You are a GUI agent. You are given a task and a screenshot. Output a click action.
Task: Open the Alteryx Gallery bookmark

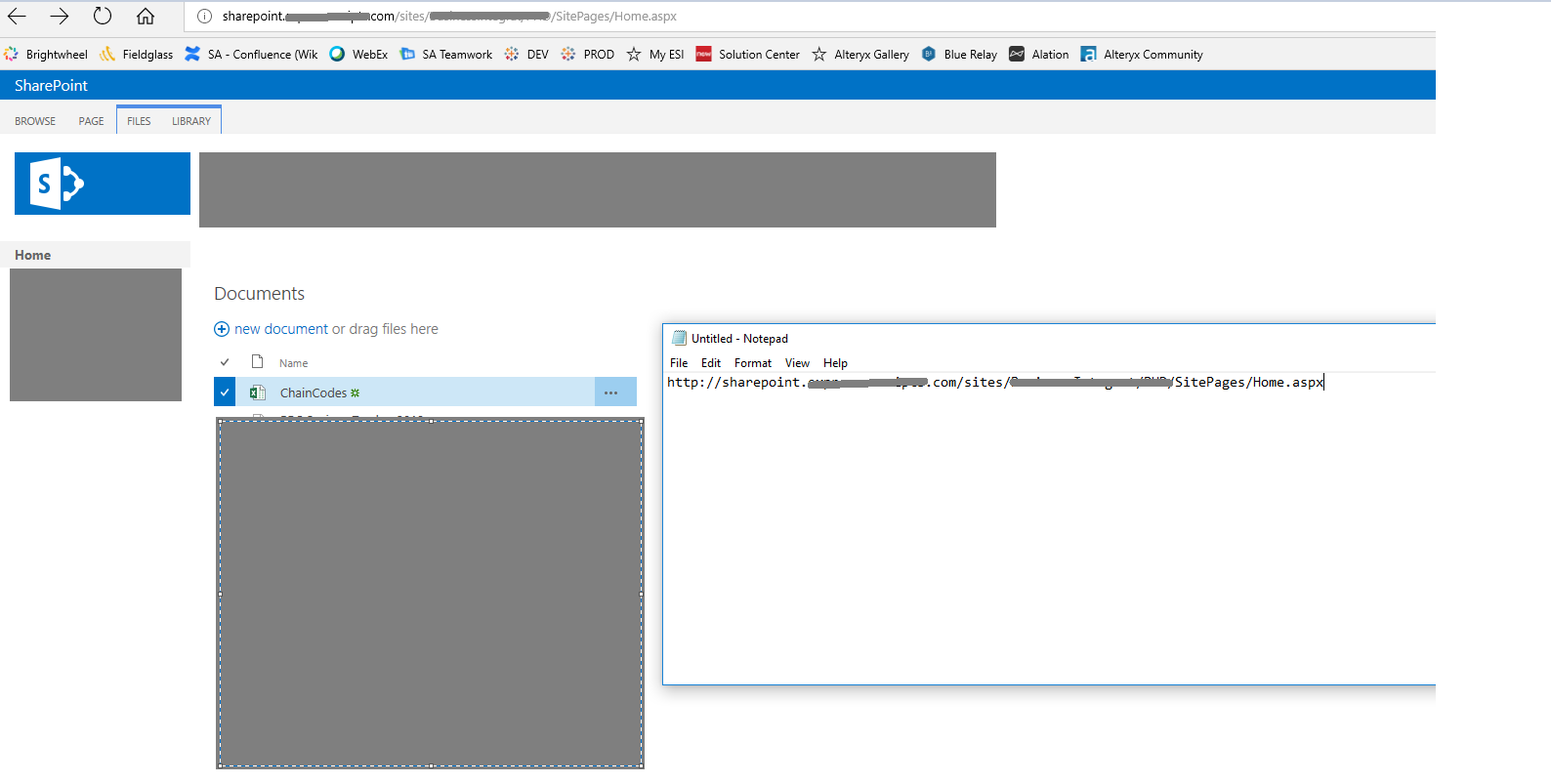[x=860, y=55]
